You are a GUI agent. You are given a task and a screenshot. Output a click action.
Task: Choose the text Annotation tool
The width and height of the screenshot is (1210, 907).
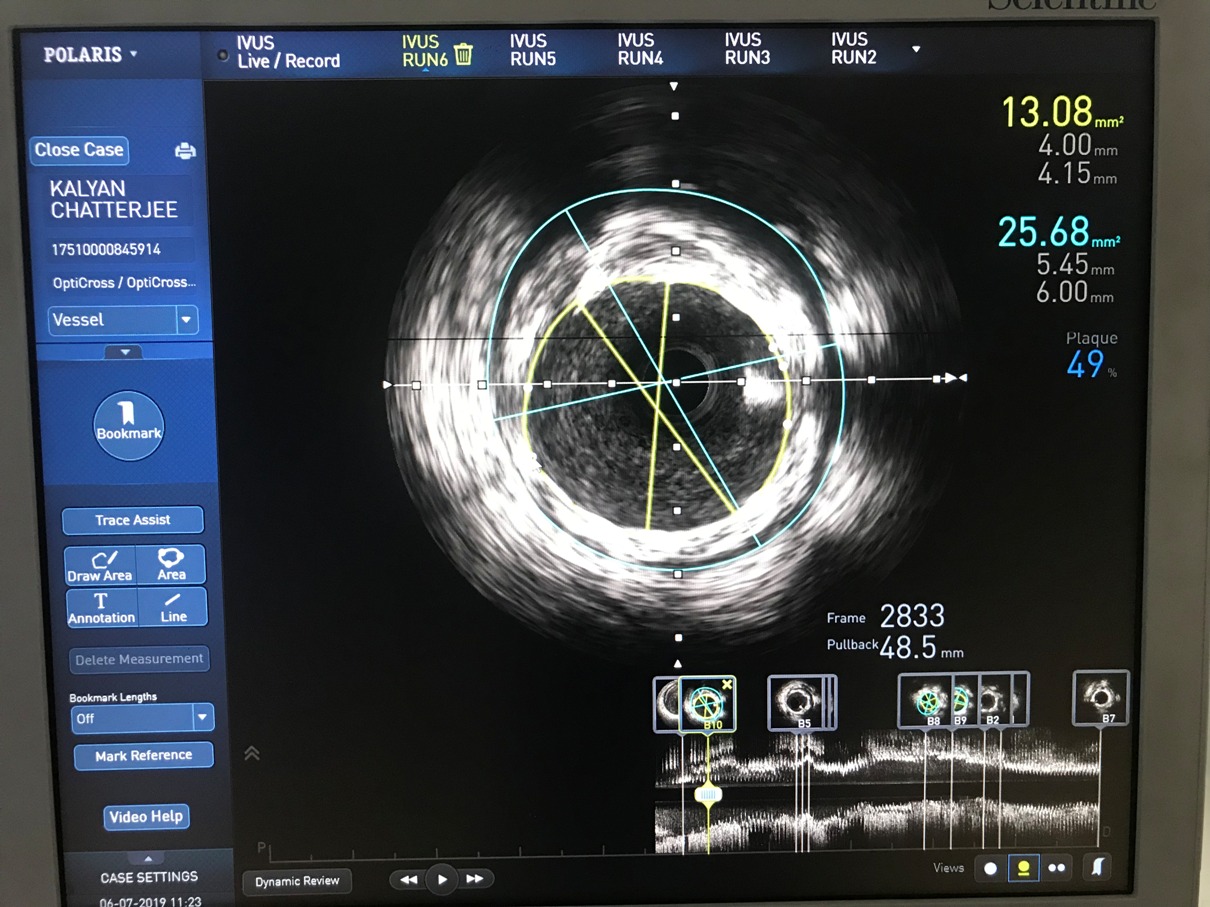click(x=101, y=607)
